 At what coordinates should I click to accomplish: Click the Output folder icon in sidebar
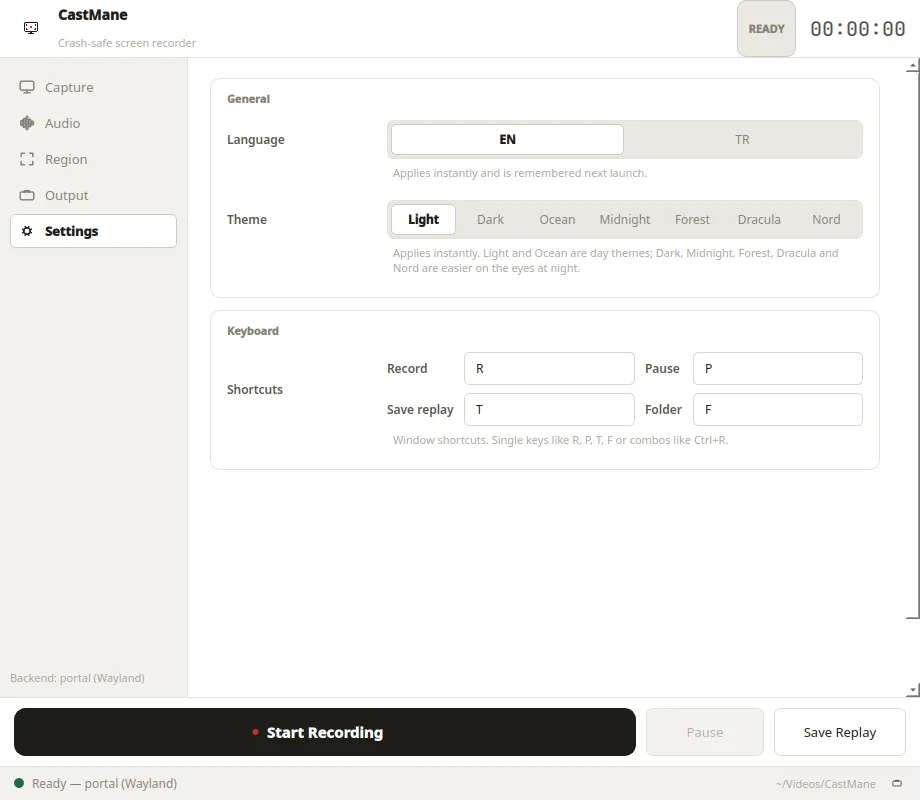pos(27,195)
